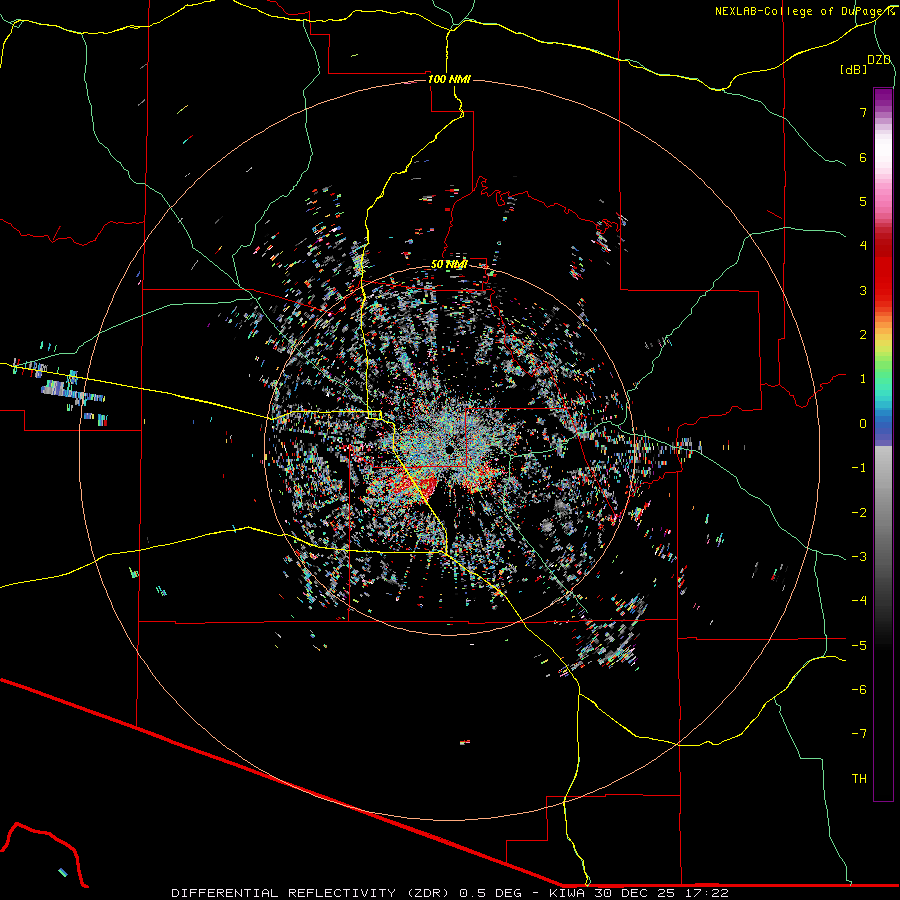Click the purple top segment of color bar
Image resolution: width=900 pixels, height=900 pixels.
(883, 98)
